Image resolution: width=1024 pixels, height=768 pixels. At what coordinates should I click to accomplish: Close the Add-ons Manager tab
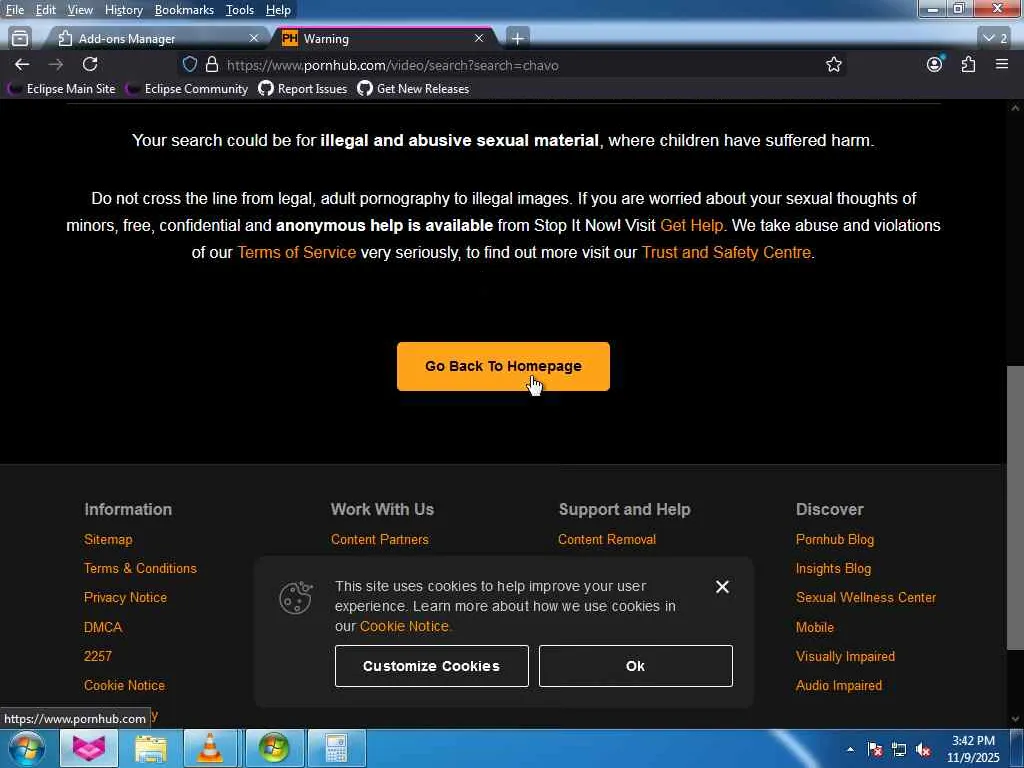point(254,39)
